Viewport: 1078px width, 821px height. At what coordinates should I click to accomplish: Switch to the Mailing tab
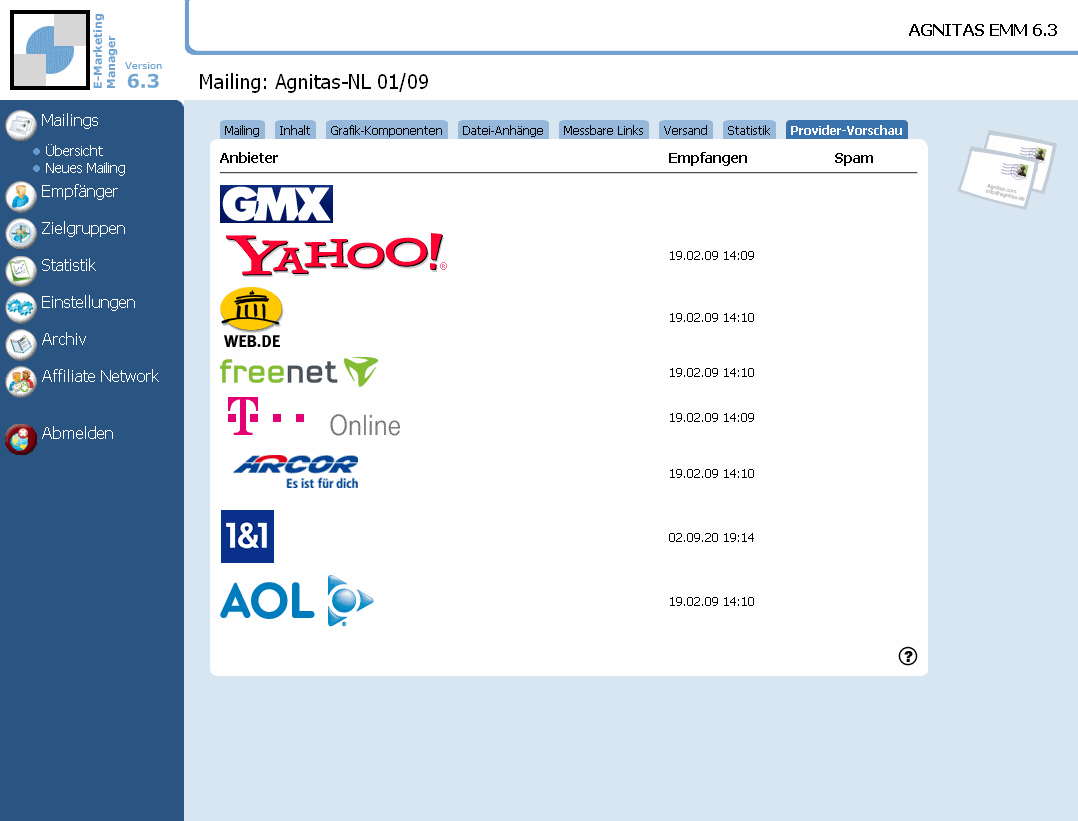(x=242, y=130)
